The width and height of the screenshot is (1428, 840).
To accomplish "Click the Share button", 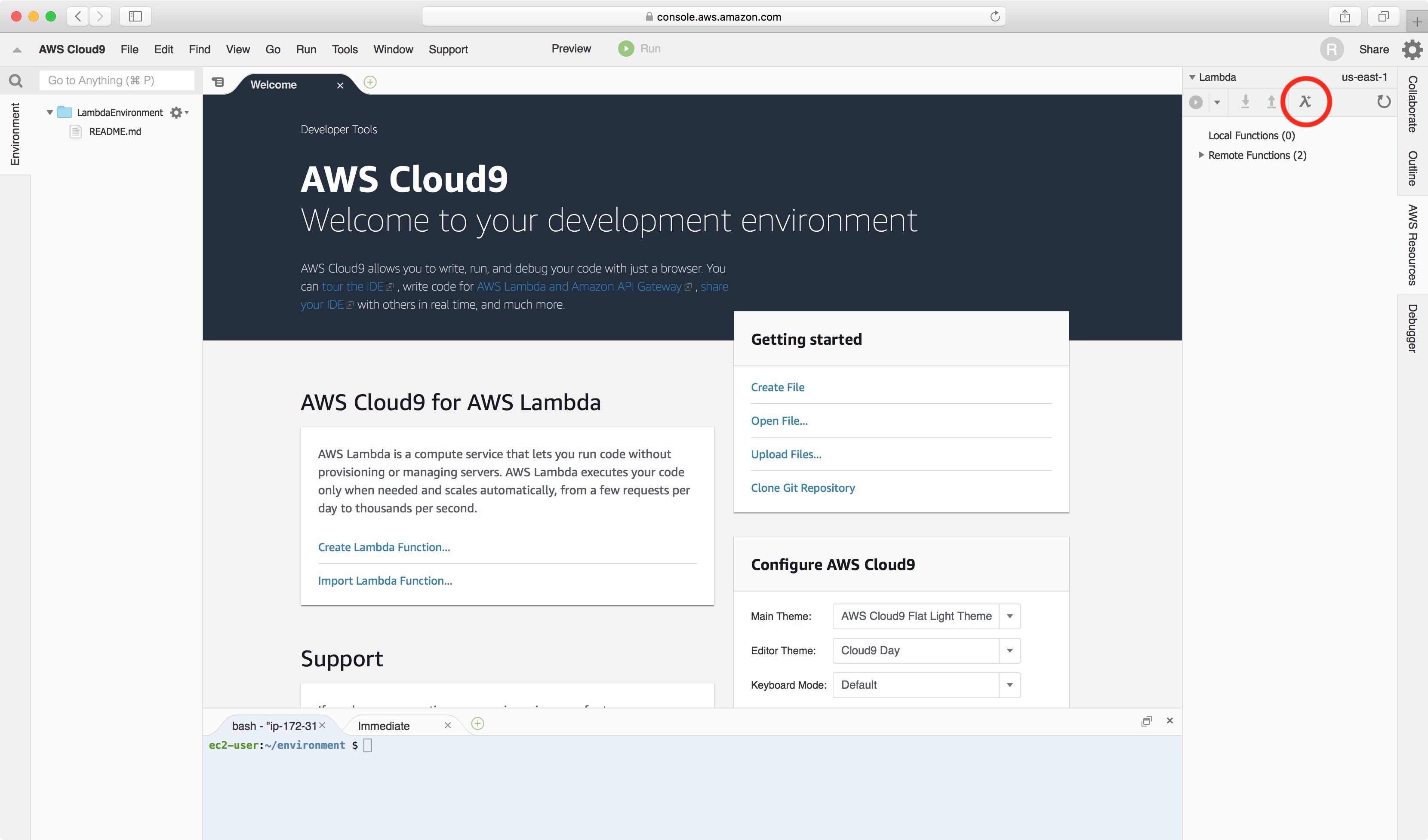I will 1374,49.
